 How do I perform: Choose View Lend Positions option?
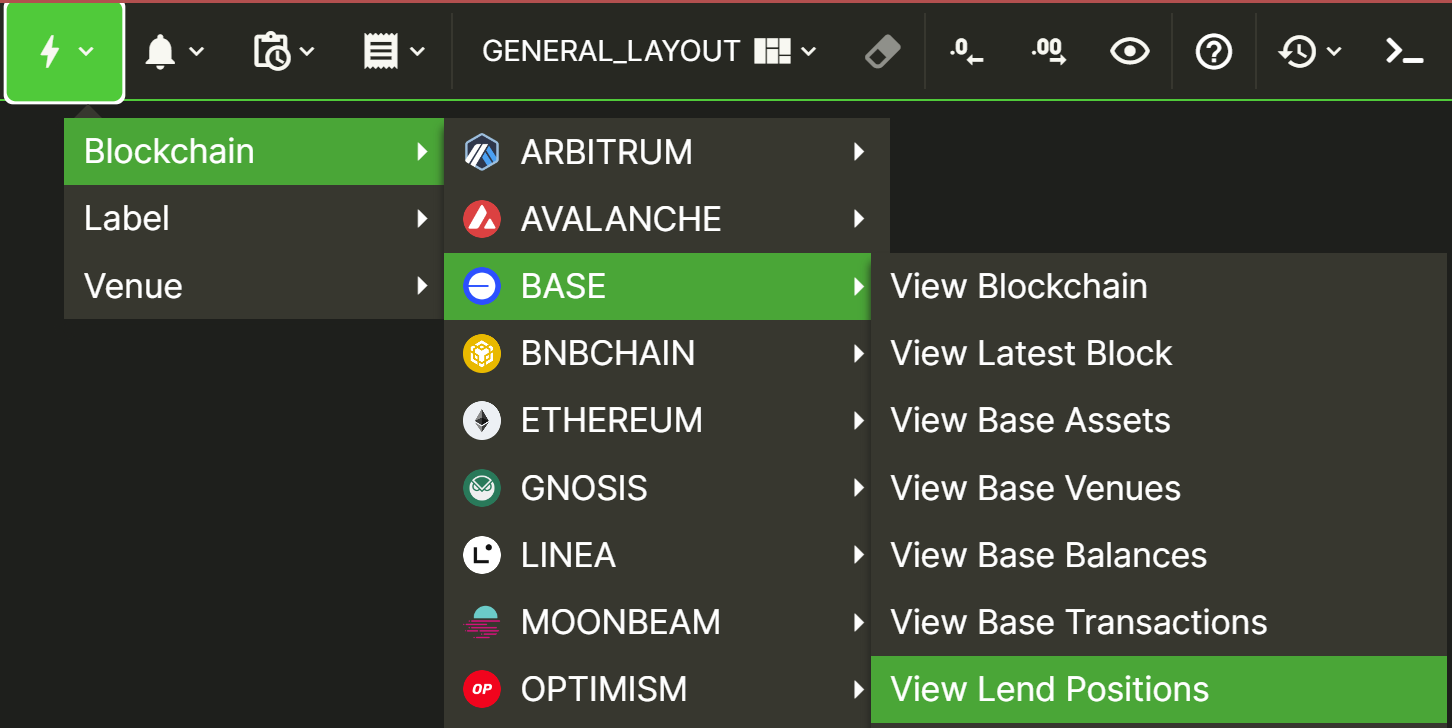click(1159, 689)
